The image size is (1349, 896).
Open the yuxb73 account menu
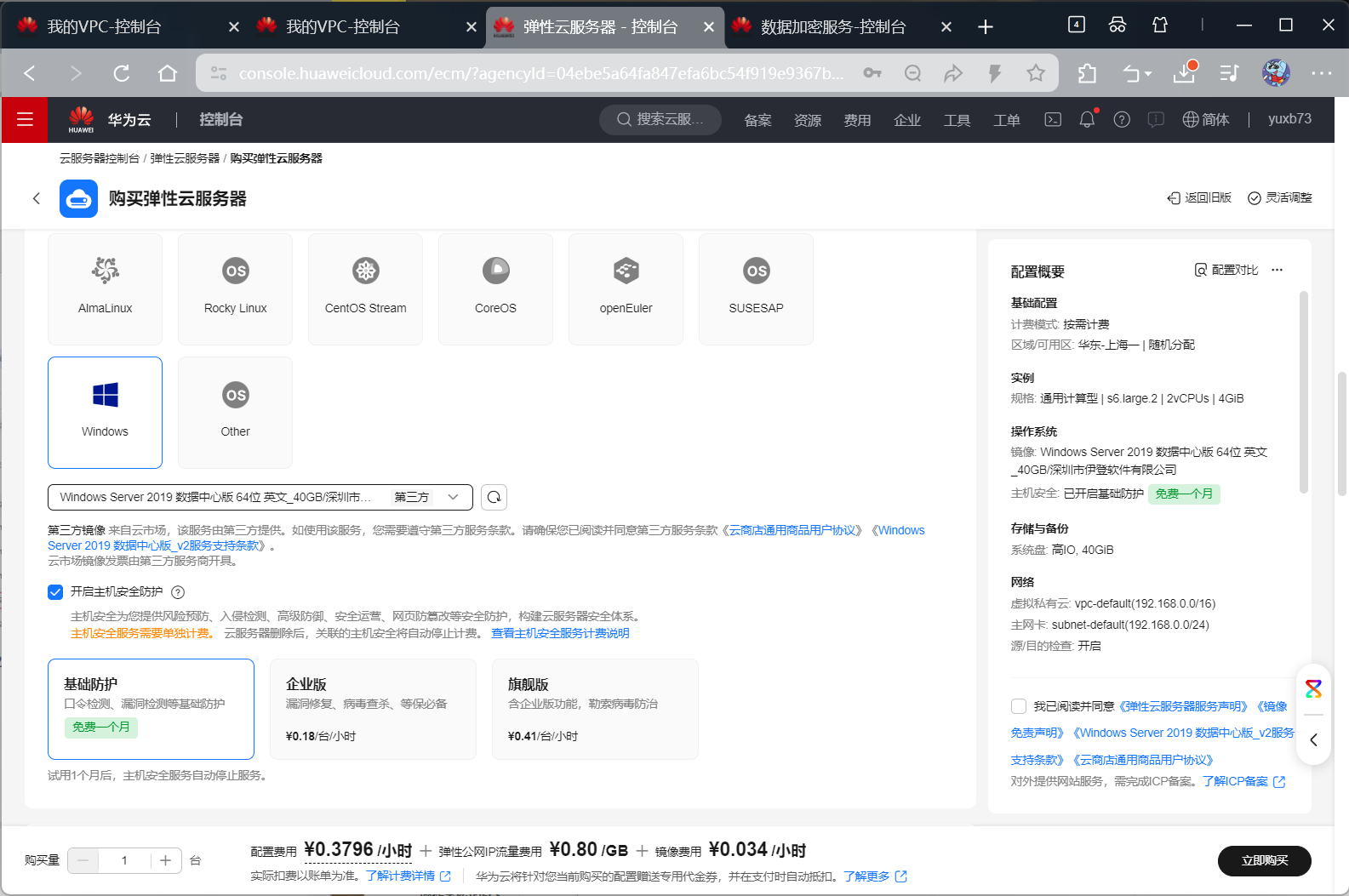[1289, 119]
